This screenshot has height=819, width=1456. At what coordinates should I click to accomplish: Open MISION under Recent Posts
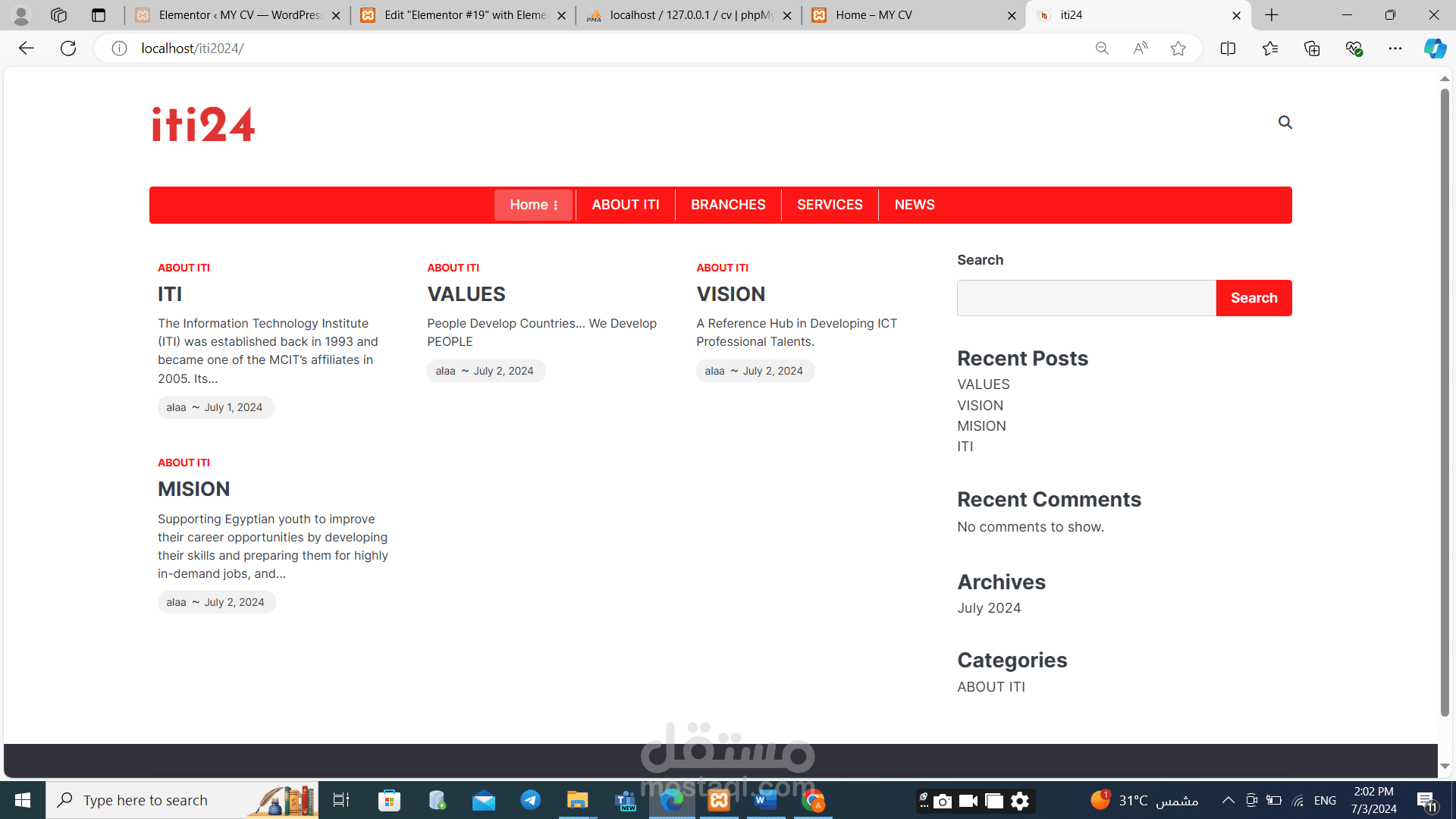pyautogui.click(x=981, y=426)
